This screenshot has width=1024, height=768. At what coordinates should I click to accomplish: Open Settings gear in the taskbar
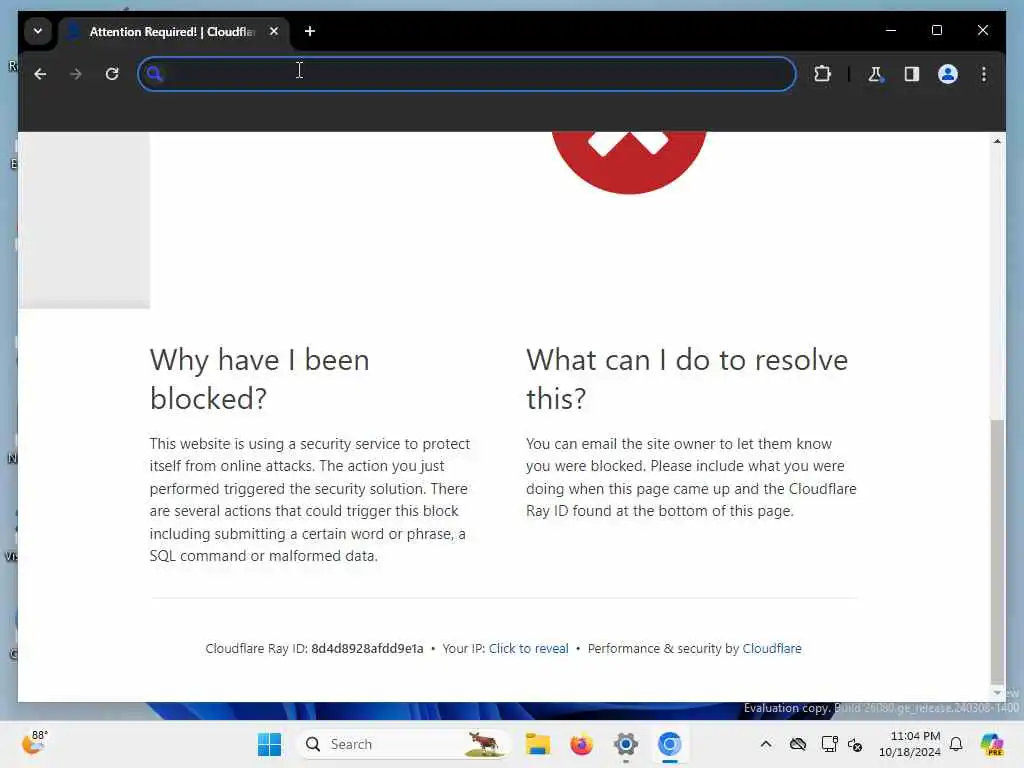pos(625,744)
